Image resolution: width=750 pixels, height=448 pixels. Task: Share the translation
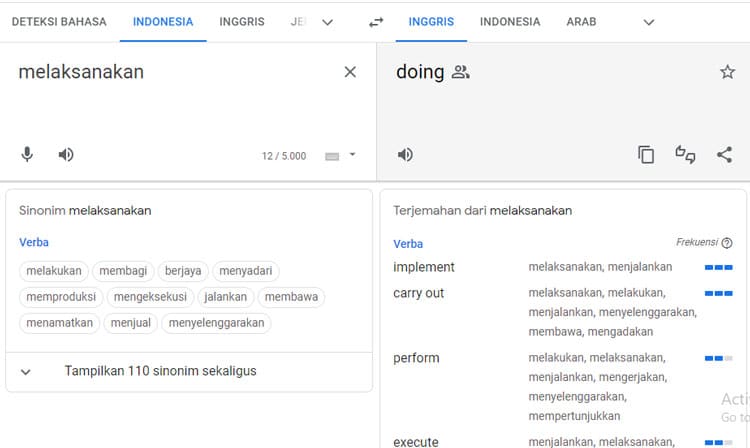tap(725, 154)
